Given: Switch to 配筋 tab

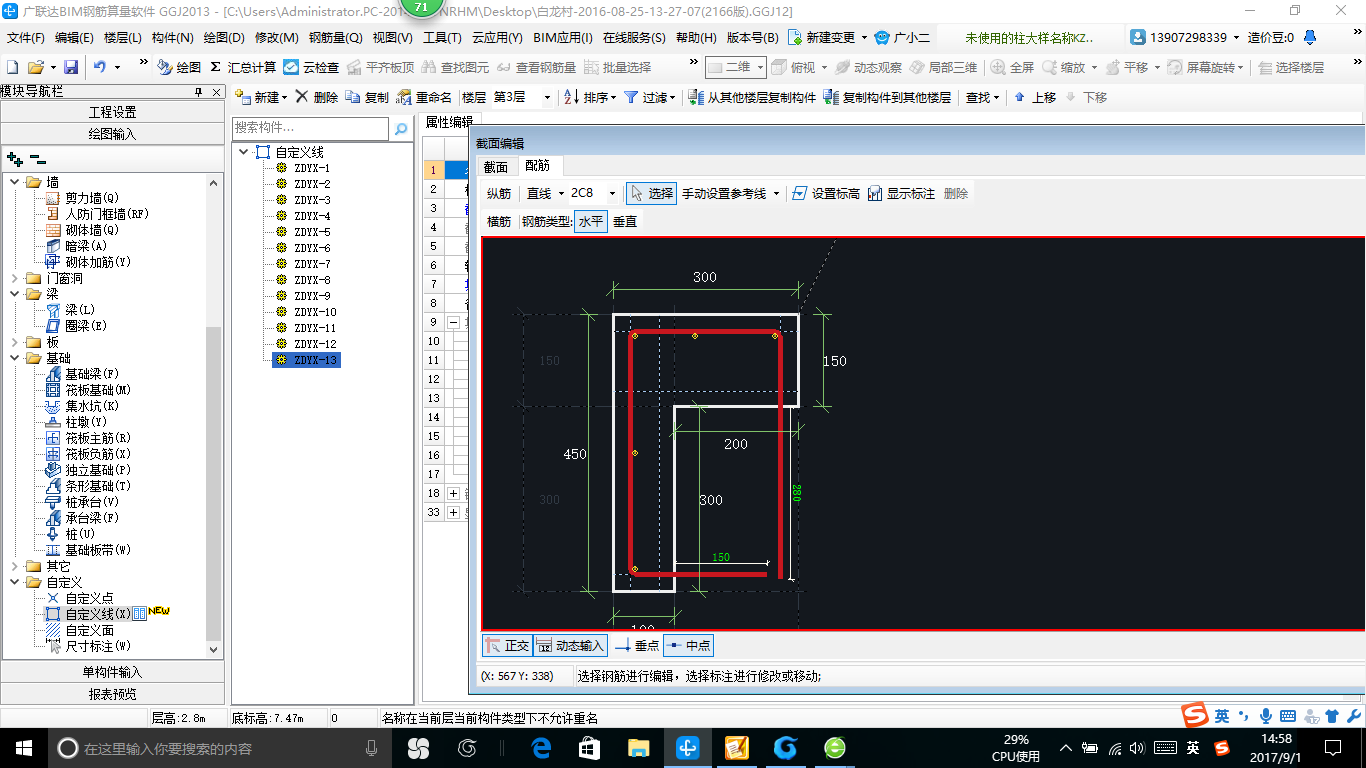Looking at the screenshot, I should tap(538, 166).
